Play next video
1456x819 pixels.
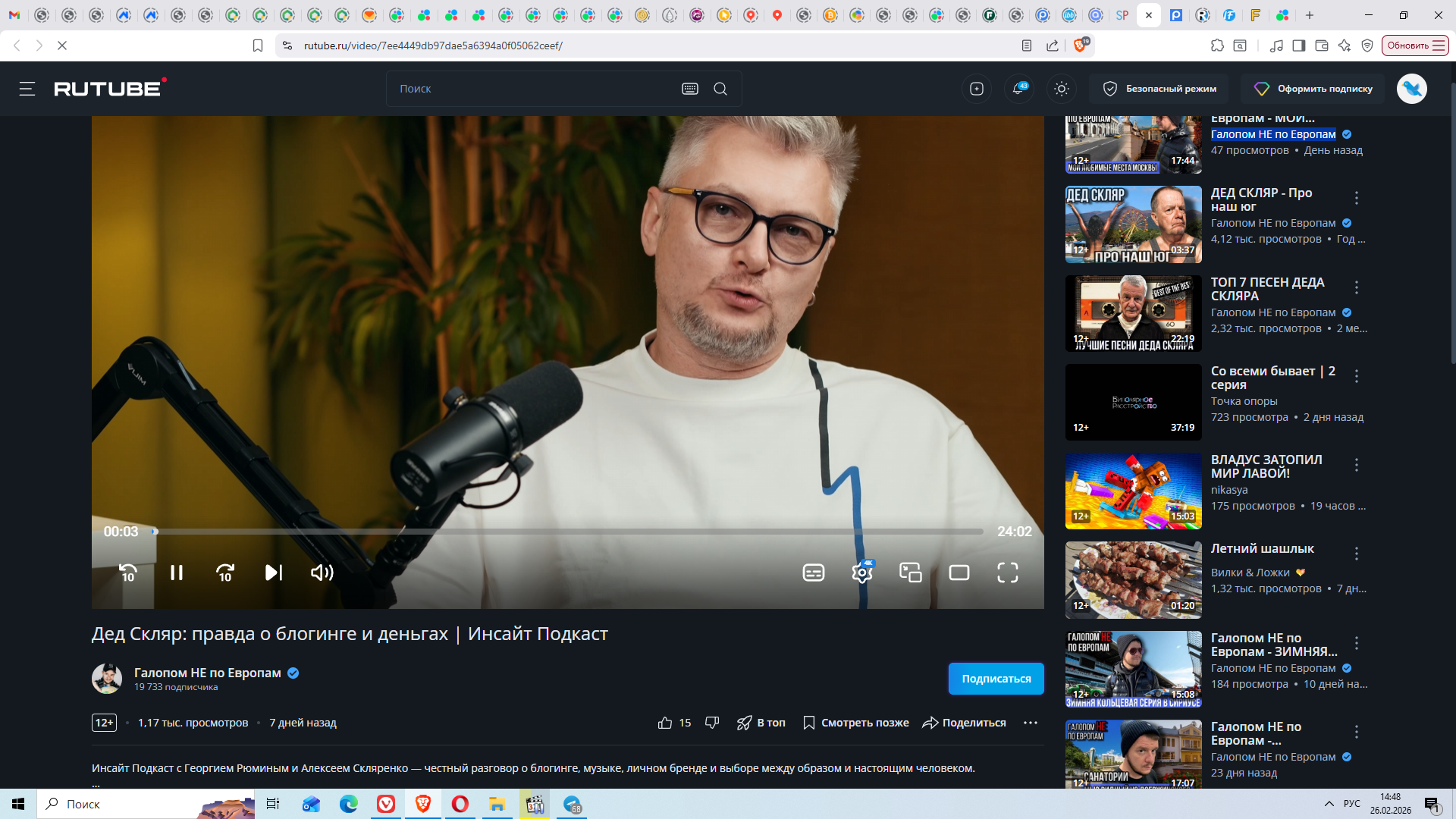(x=274, y=573)
